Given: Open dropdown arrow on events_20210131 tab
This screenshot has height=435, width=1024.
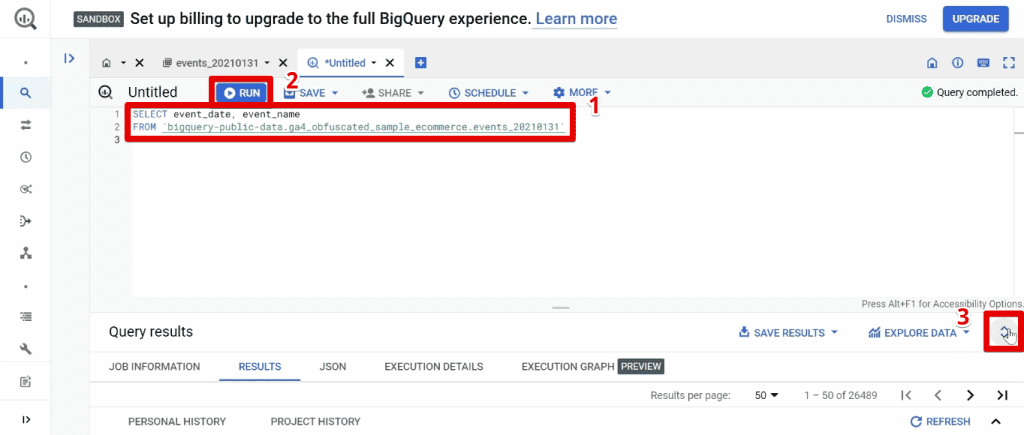Looking at the screenshot, I should [267, 63].
